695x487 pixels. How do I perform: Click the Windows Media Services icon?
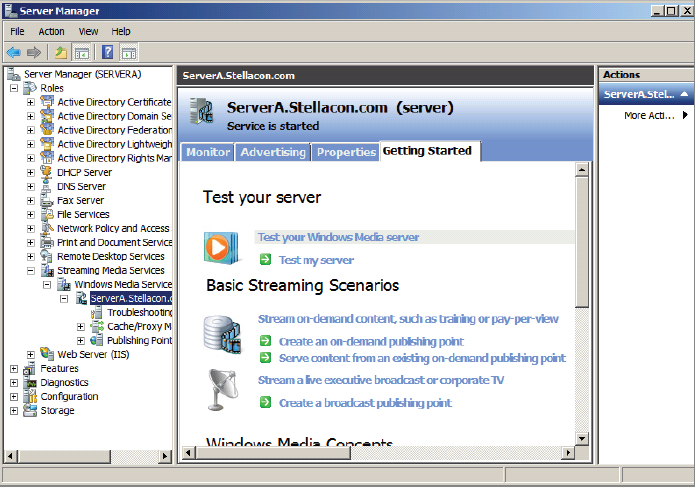point(64,284)
